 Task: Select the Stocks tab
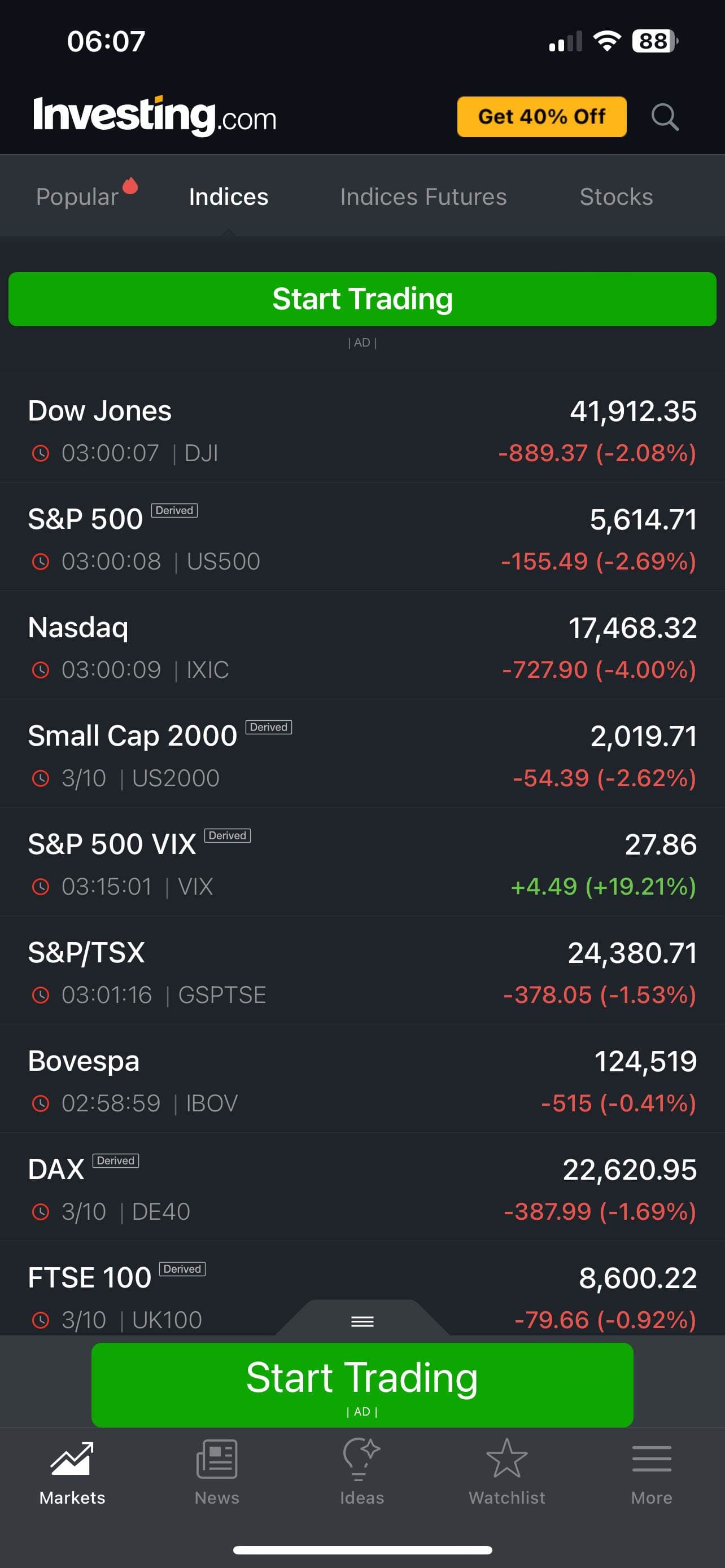[616, 196]
